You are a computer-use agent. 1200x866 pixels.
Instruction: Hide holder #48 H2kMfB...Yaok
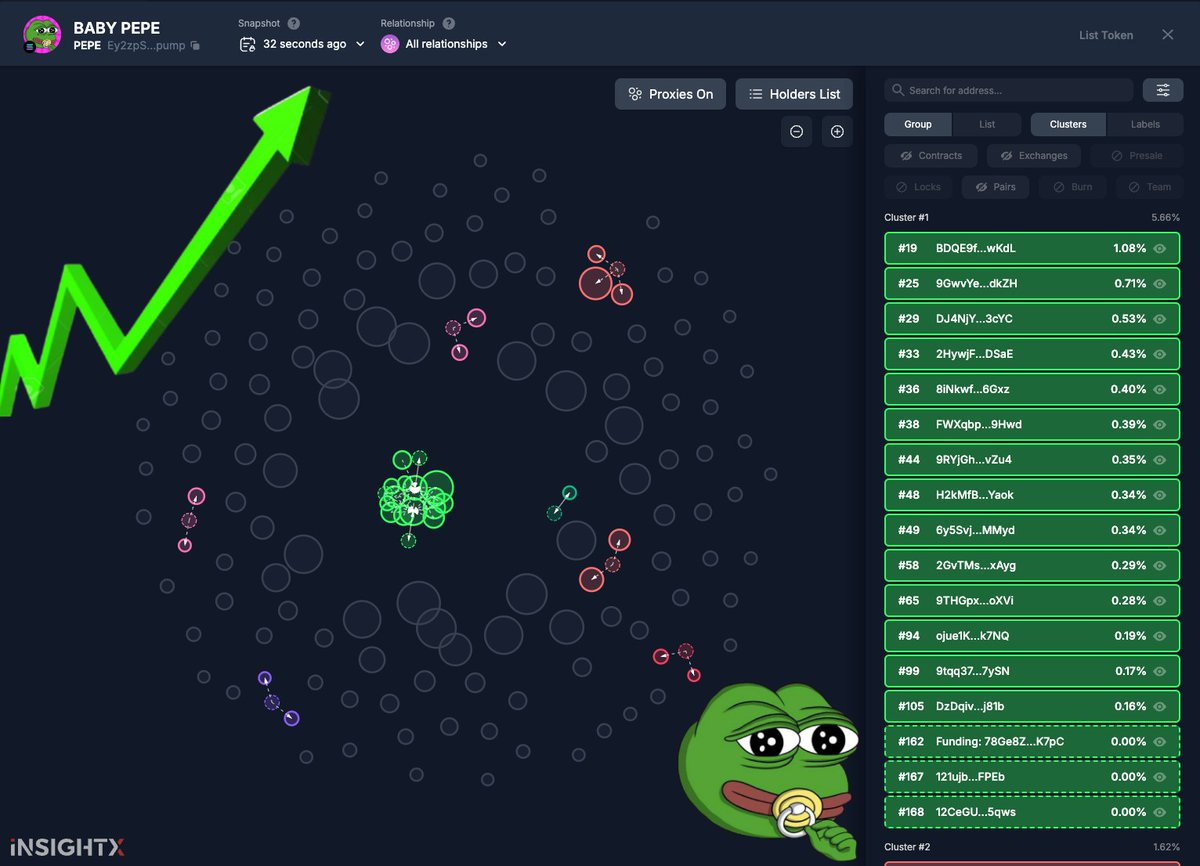[1160, 495]
